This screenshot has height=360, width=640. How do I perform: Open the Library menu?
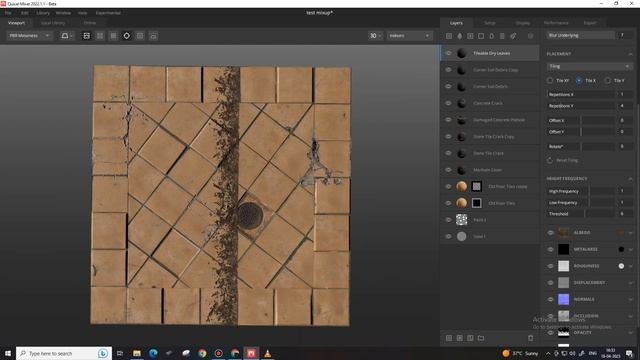[43, 13]
